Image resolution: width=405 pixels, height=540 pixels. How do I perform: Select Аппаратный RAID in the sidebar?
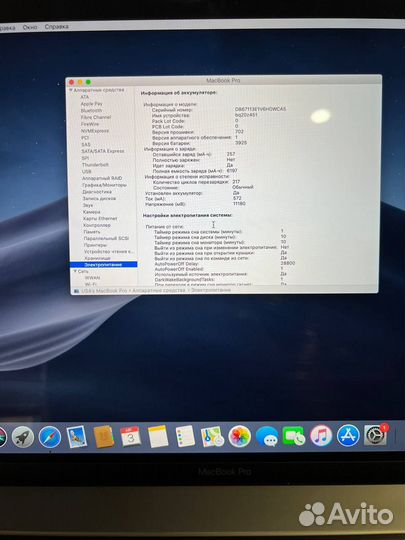click(x=102, y=178)
